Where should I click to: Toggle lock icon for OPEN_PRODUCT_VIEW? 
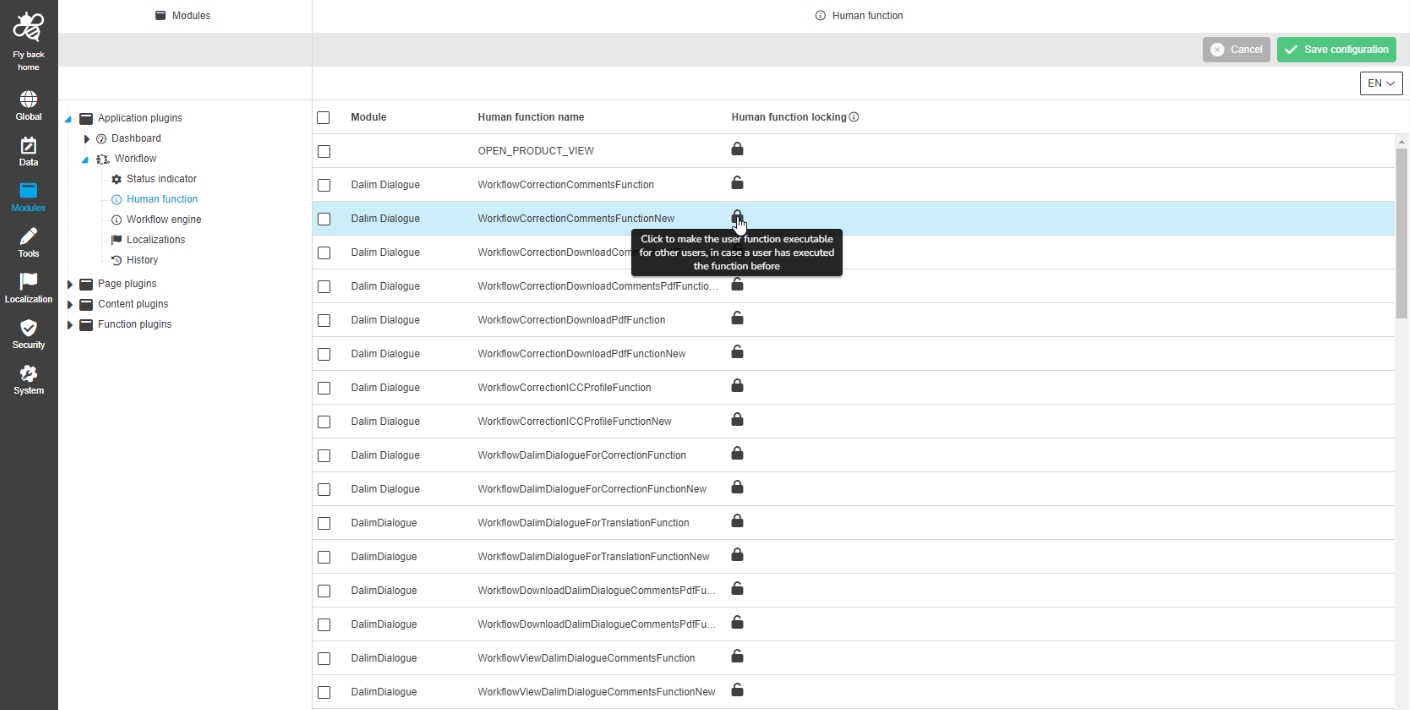coord(737,150)
